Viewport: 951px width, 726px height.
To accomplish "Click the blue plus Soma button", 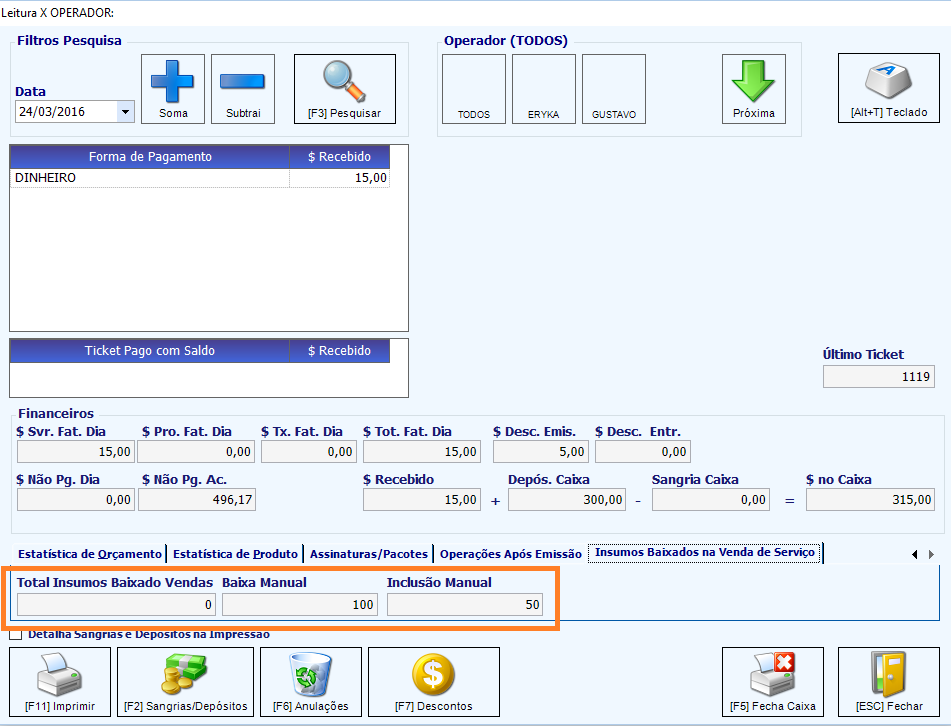I will pos(173,89).
